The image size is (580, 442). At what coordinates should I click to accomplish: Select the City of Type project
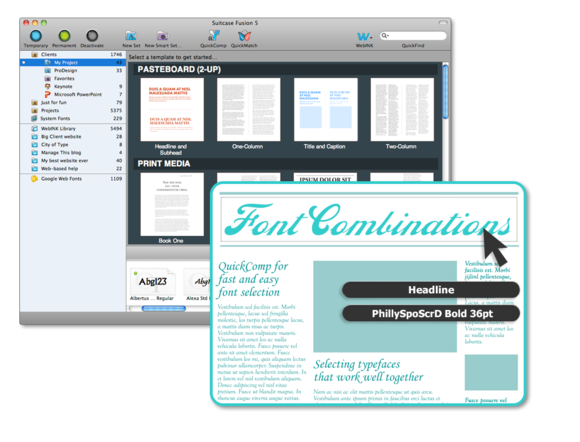[73, 145]
